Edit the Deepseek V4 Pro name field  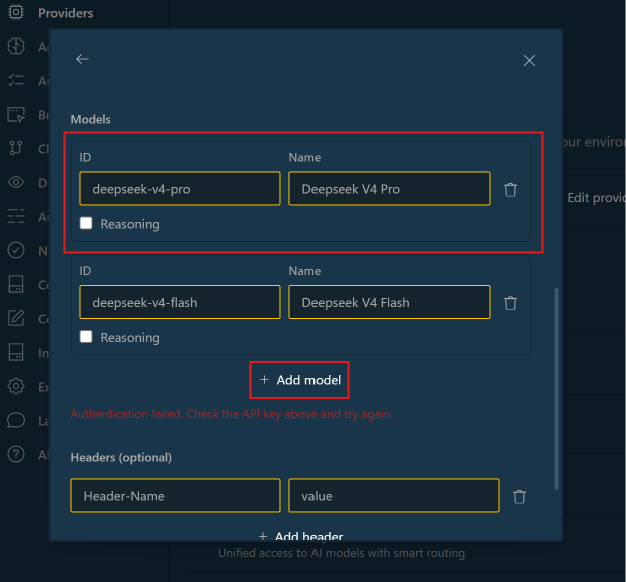[x=389, y=189]
